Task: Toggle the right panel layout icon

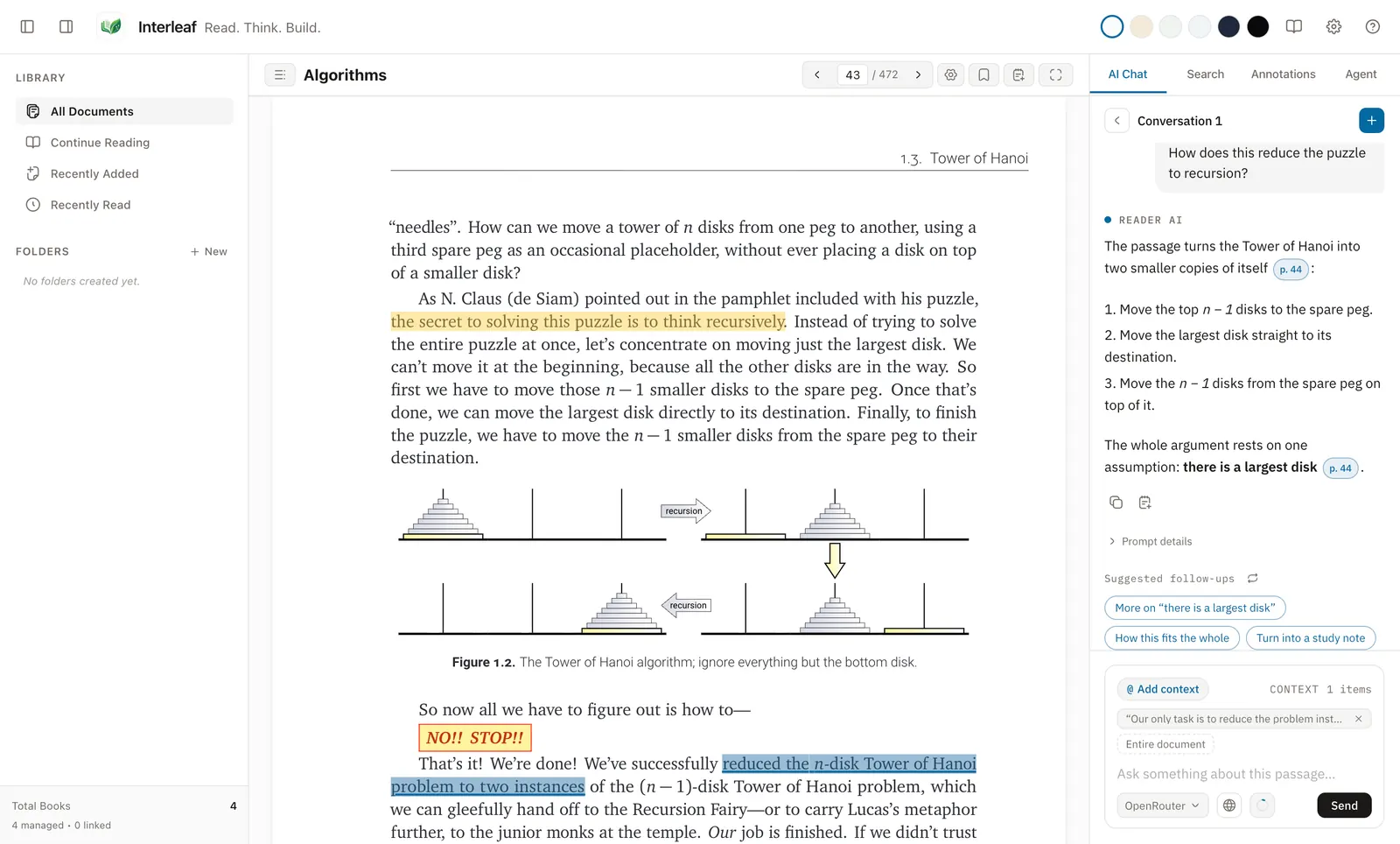Action: (66, 27)
